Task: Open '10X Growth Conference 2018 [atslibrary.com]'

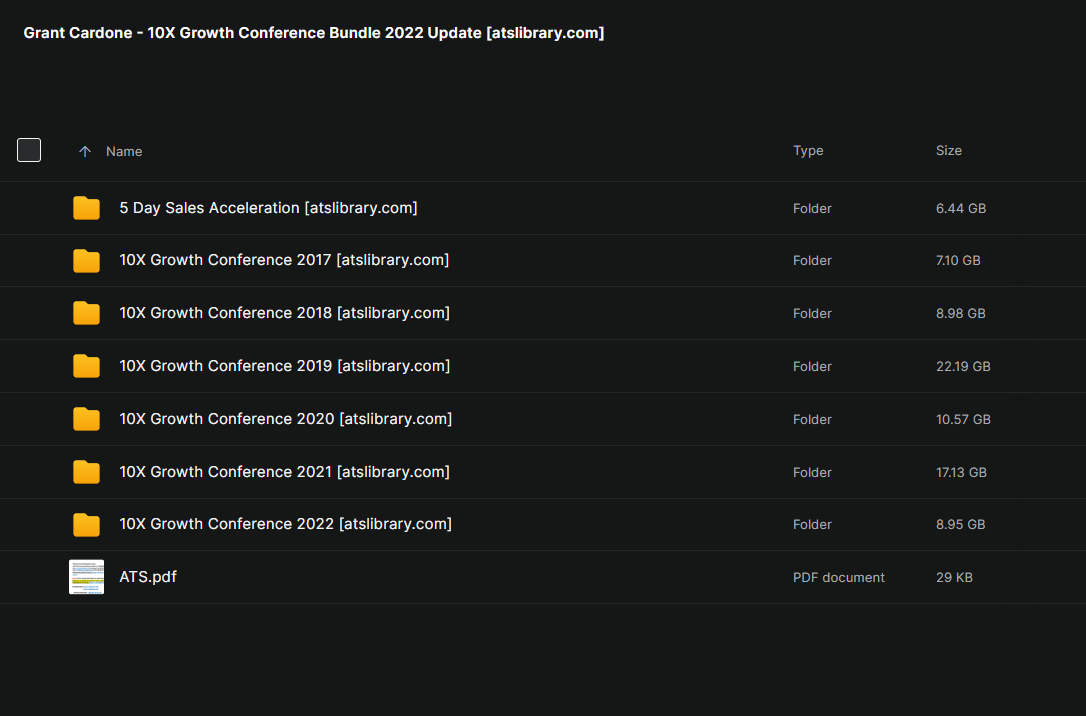Action: point(284,313)
